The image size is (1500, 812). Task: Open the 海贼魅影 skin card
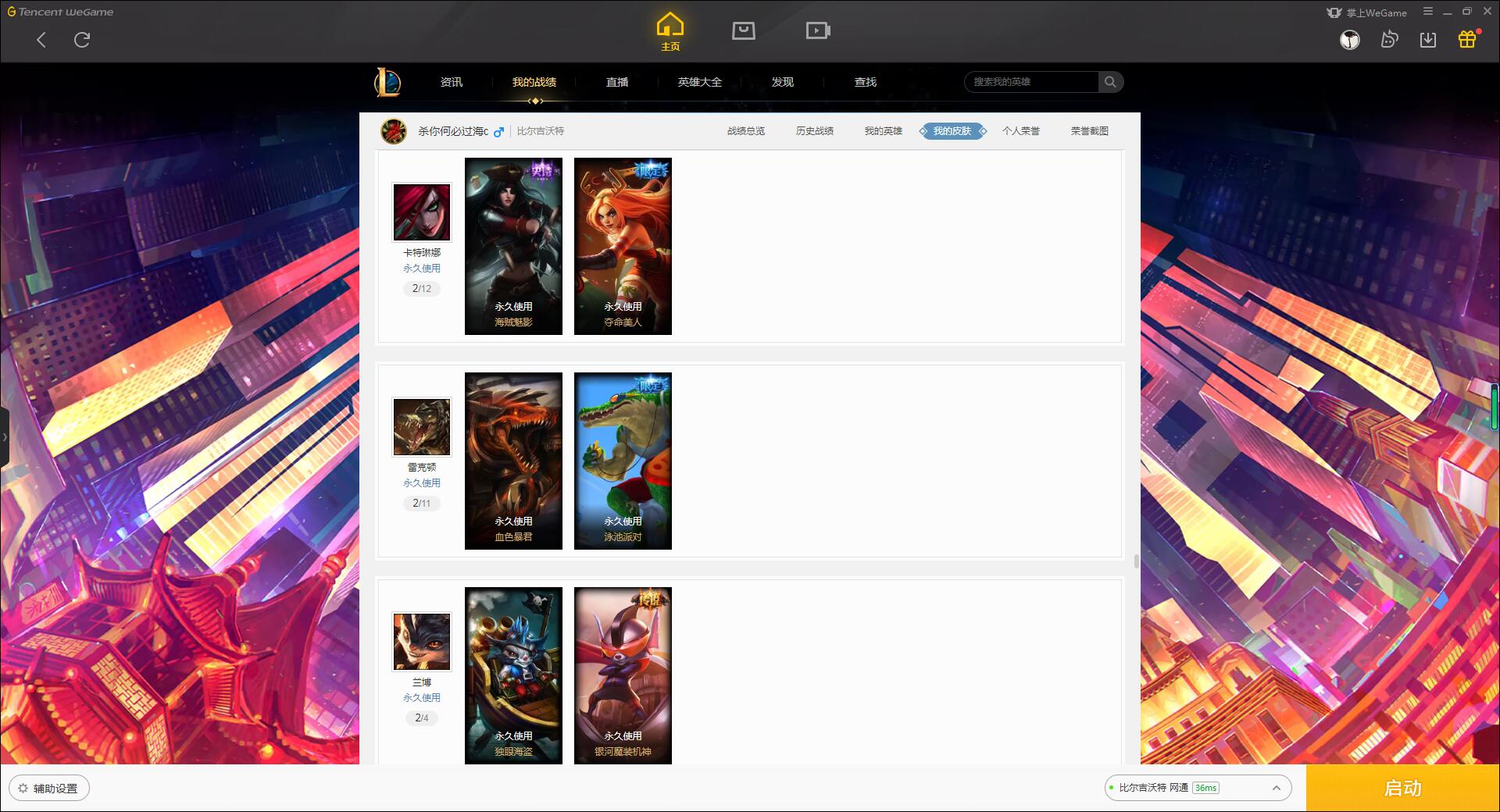pyautogui.click(x=513, y=246)
